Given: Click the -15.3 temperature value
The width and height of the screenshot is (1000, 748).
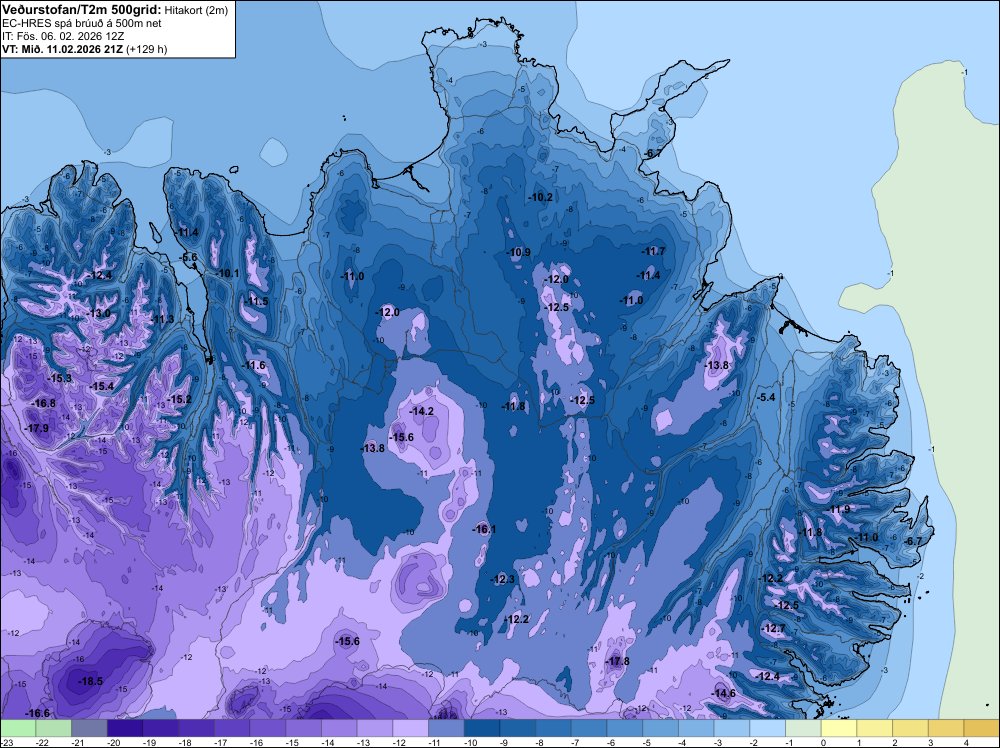Looking at the screenshot, I should (x=60, y=378).
